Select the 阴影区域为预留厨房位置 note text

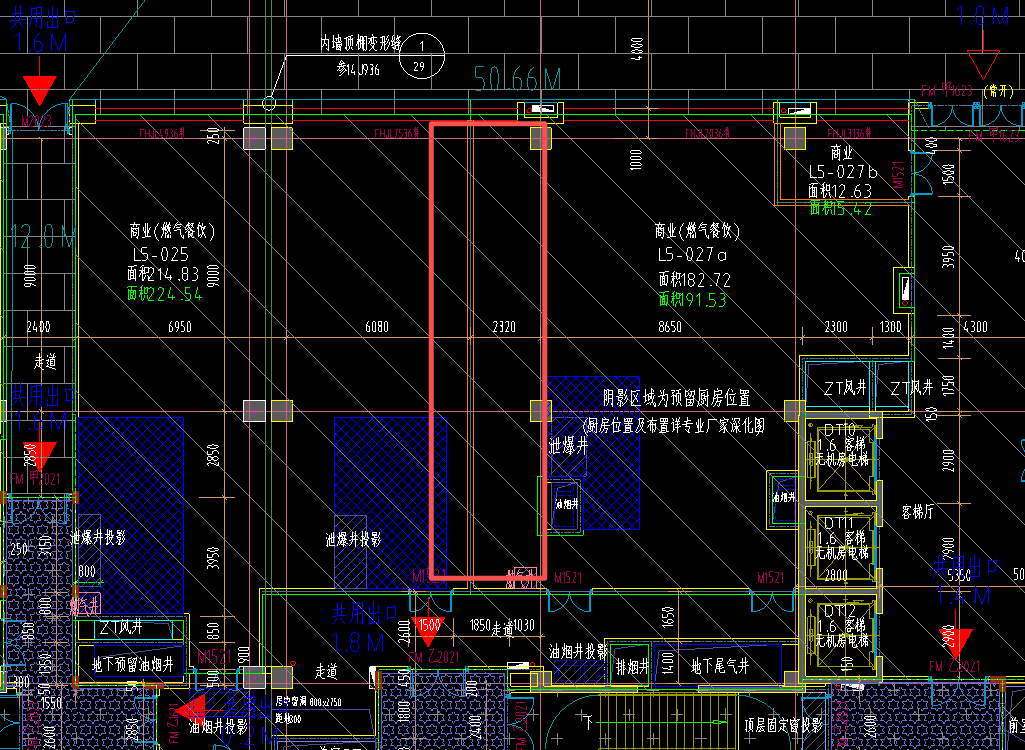pyautogui.click(x=676, y=398)
